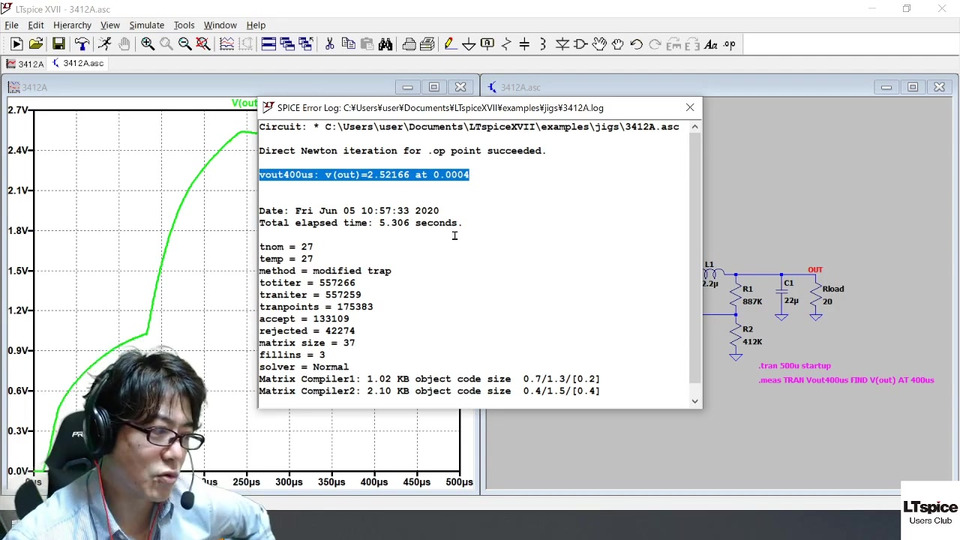Switch to the 3412A waveform tab
Image resolution: width=960 pixels, height=540 pixels.
pos(25,64)
